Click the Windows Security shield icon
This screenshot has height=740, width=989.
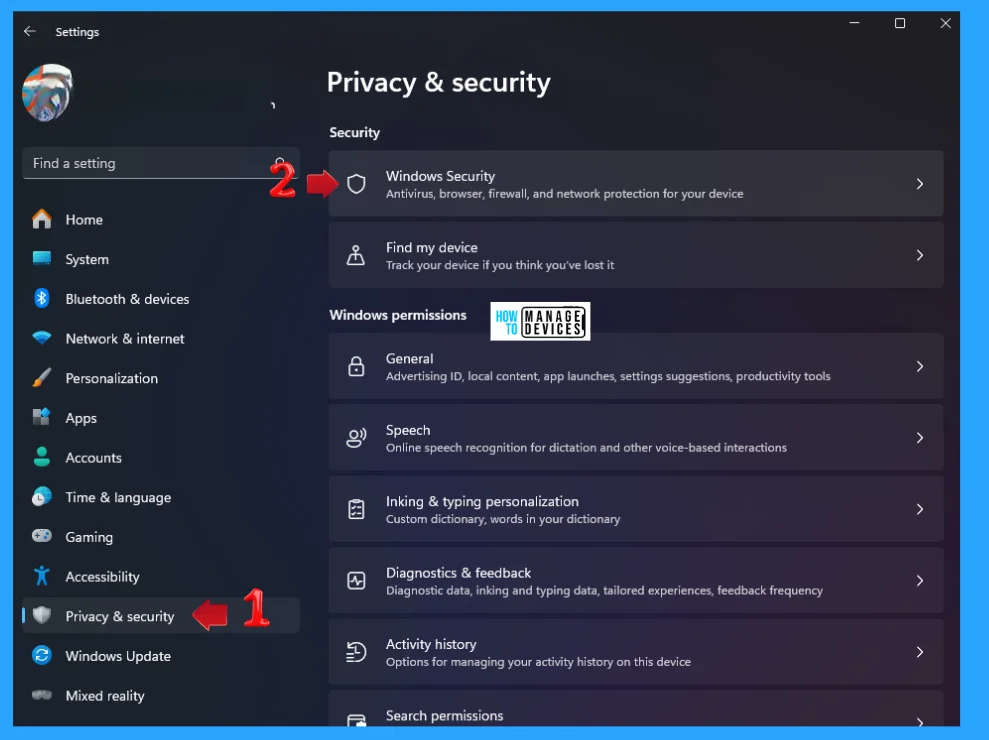click(356, 184)
